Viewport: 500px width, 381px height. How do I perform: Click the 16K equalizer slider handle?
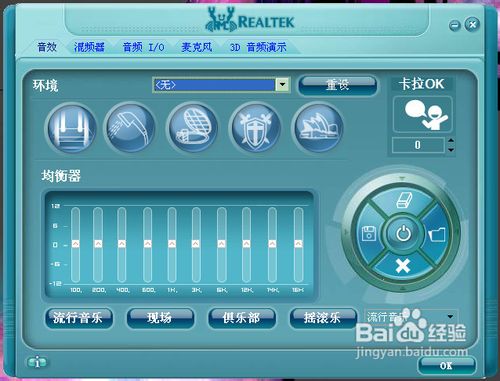[298, 244]
